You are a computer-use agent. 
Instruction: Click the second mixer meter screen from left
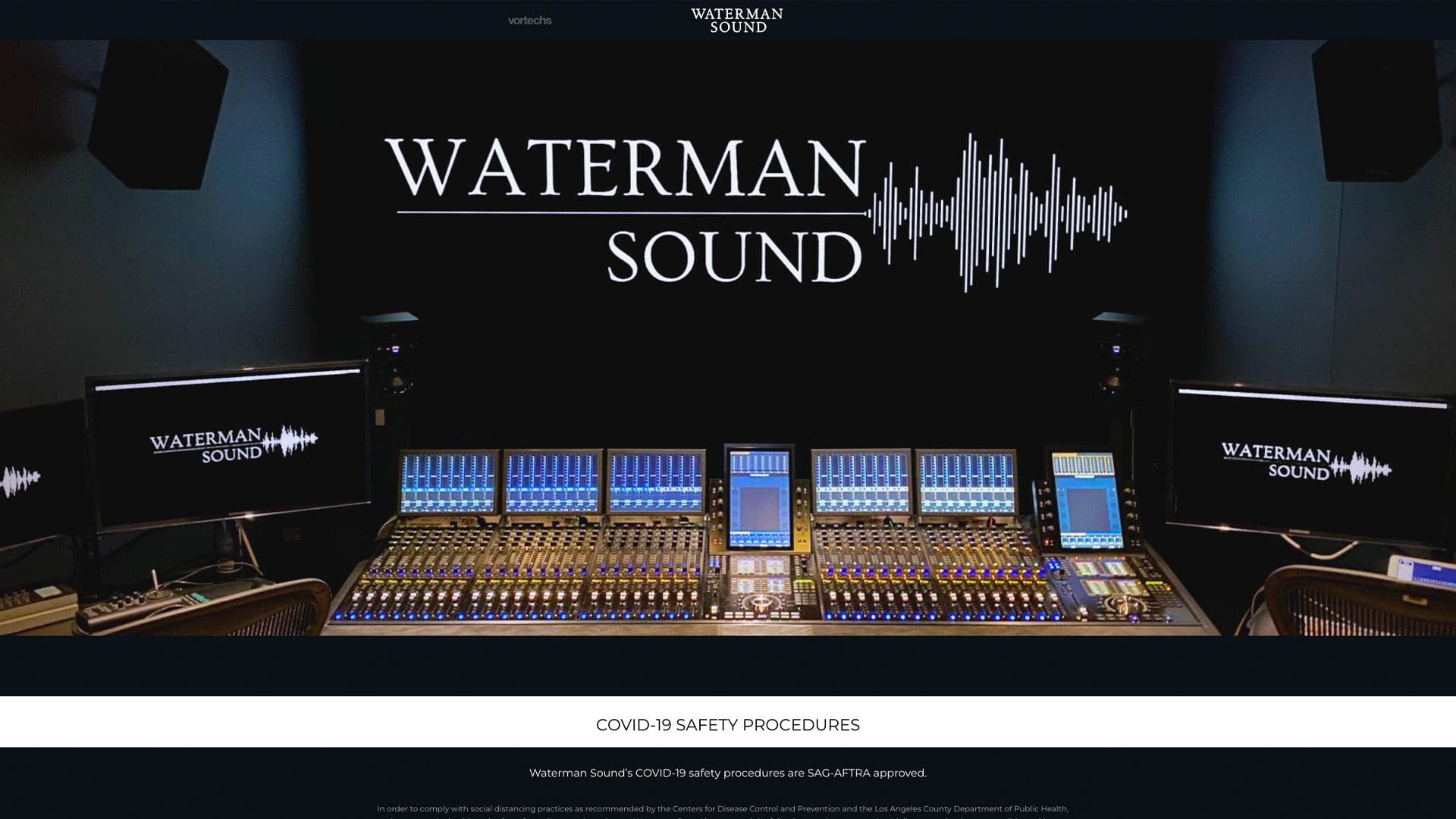pyautogui.click(x=552, y=483)
